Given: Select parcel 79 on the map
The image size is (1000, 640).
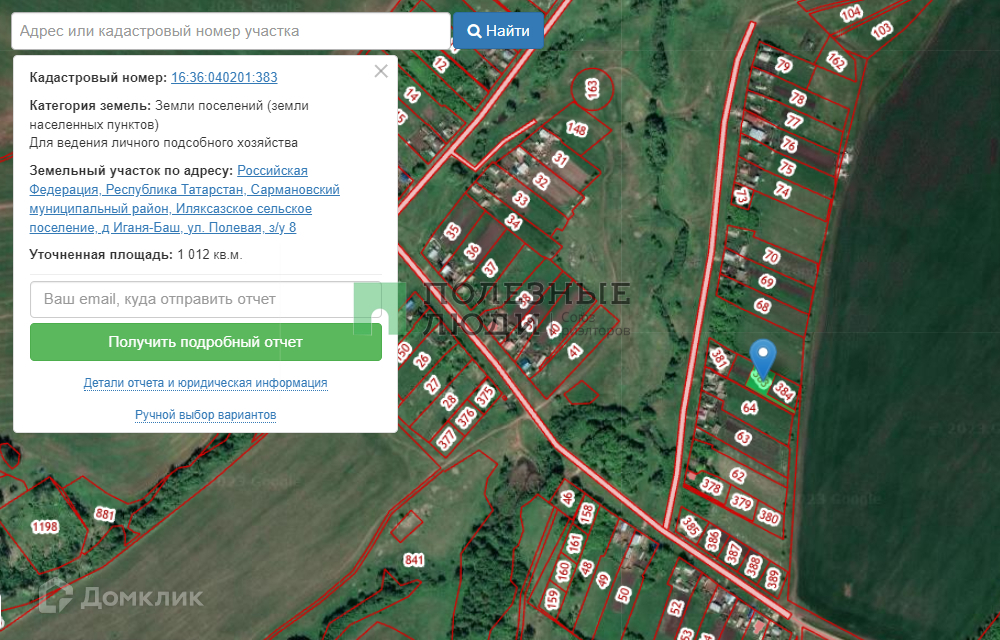Looking at the screenshot, I should [784, 65].
